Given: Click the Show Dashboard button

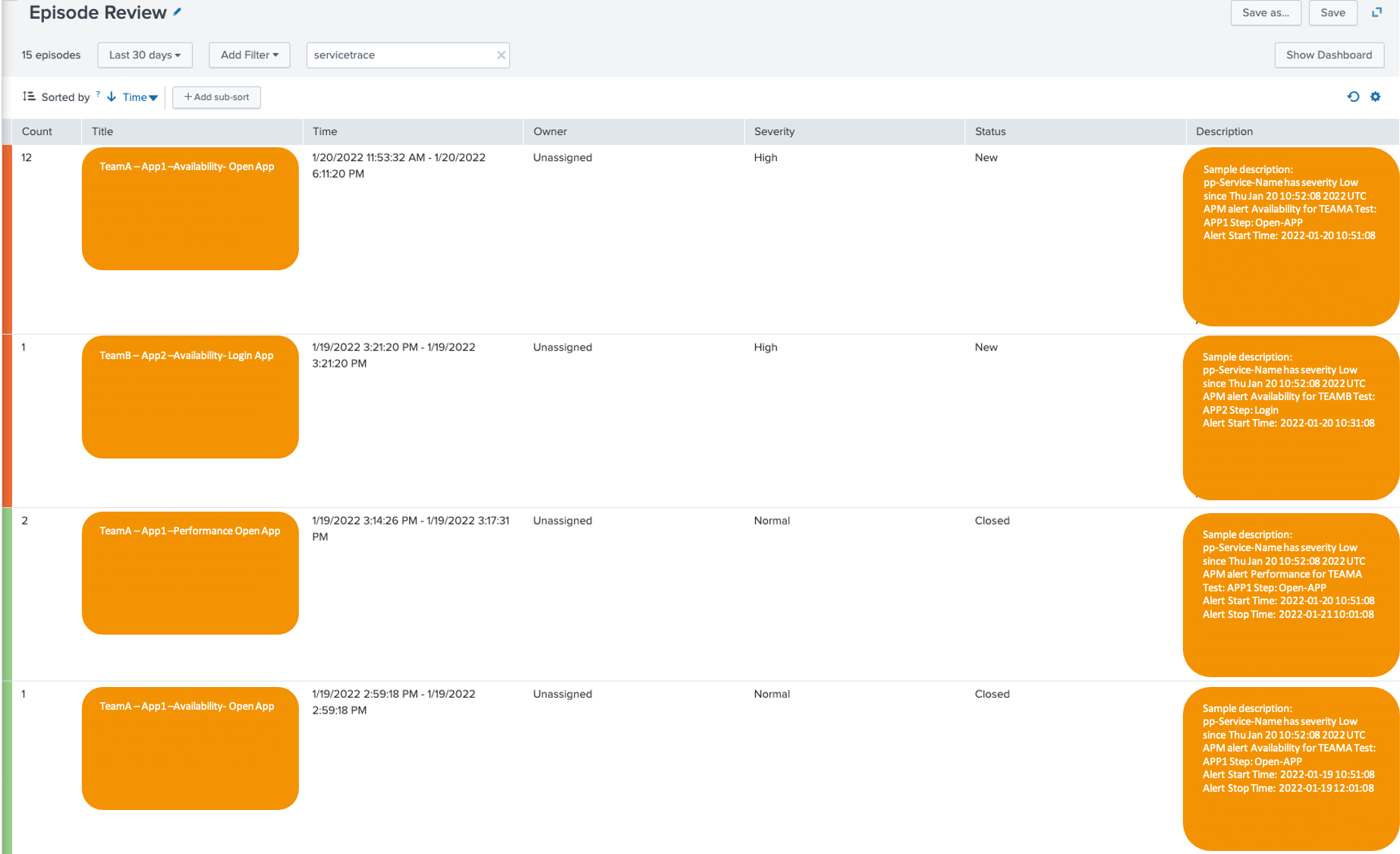Looking at the screenshot, I should [x=1329, y=55].
